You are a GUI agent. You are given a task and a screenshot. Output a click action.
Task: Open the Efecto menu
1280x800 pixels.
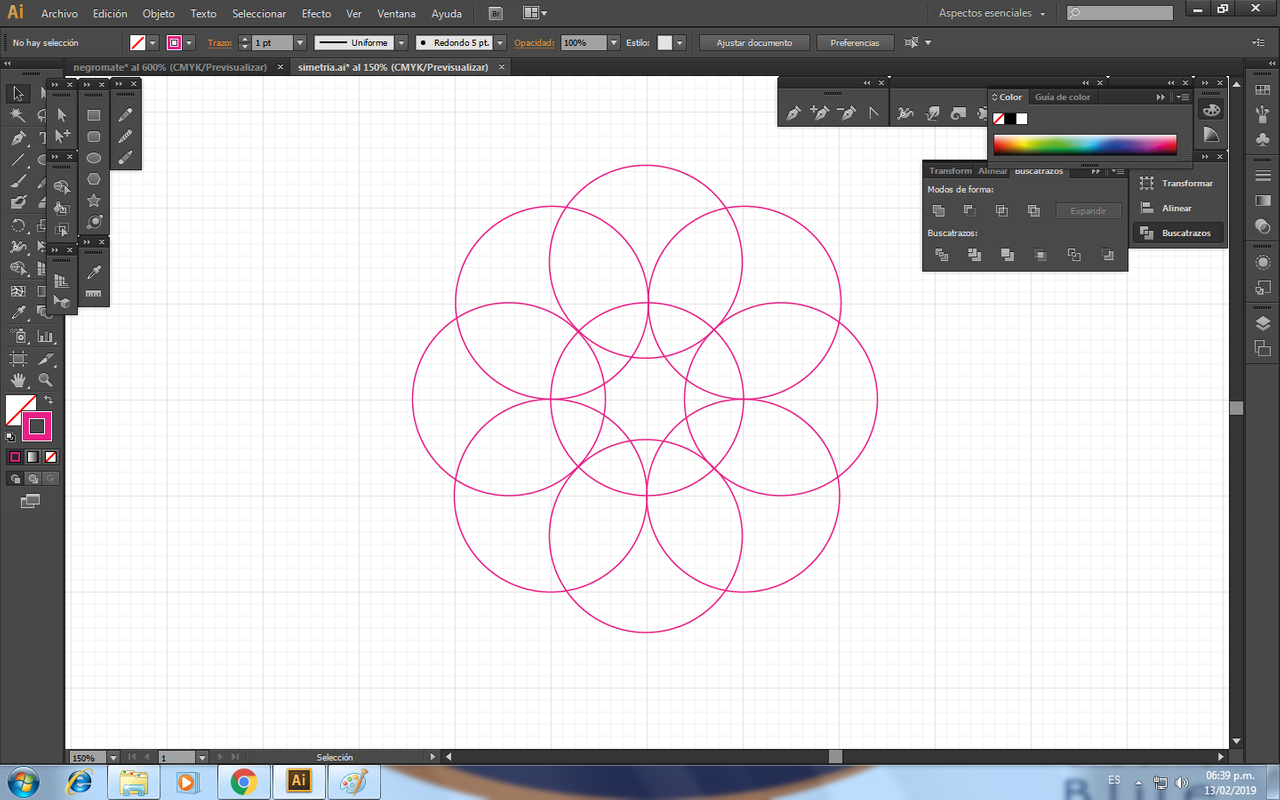click(316, 14)
